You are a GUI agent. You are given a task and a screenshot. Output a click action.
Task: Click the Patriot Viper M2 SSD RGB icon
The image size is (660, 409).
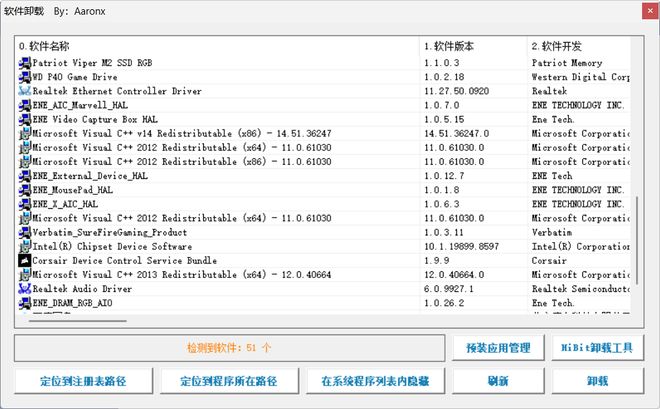click(25, 63)
